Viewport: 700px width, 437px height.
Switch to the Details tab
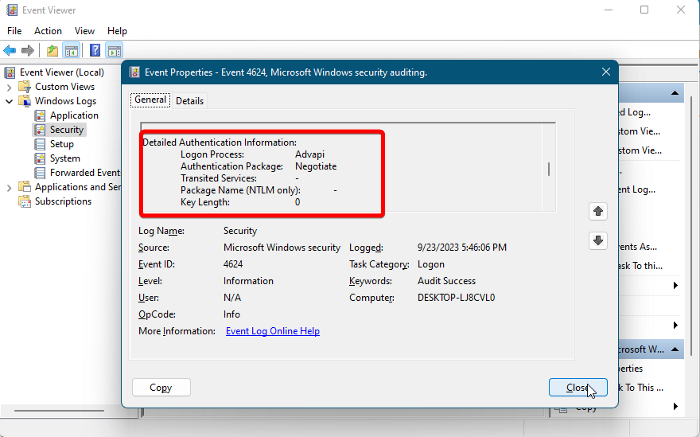[x=189, y=101]
